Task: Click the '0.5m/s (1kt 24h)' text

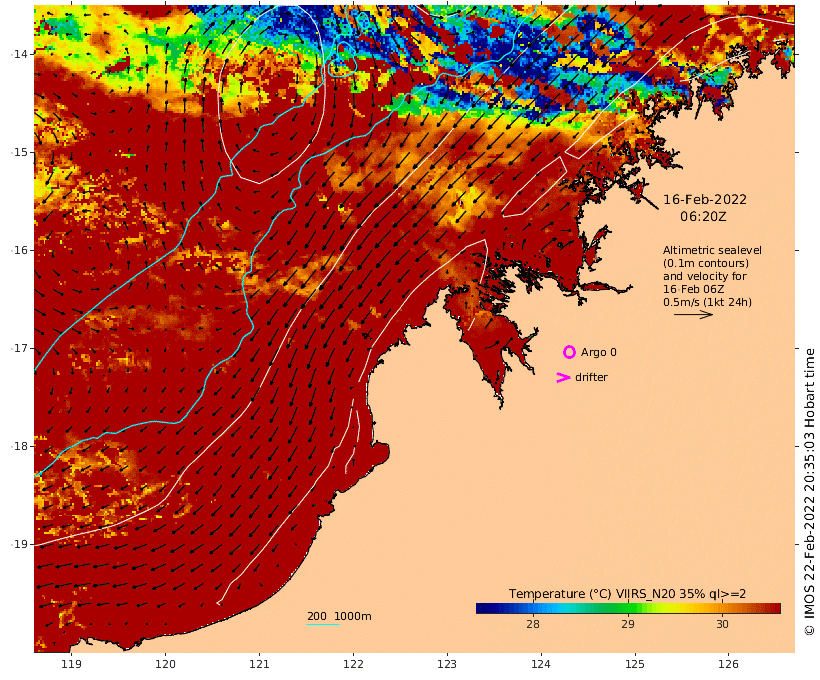Action: 708,302
